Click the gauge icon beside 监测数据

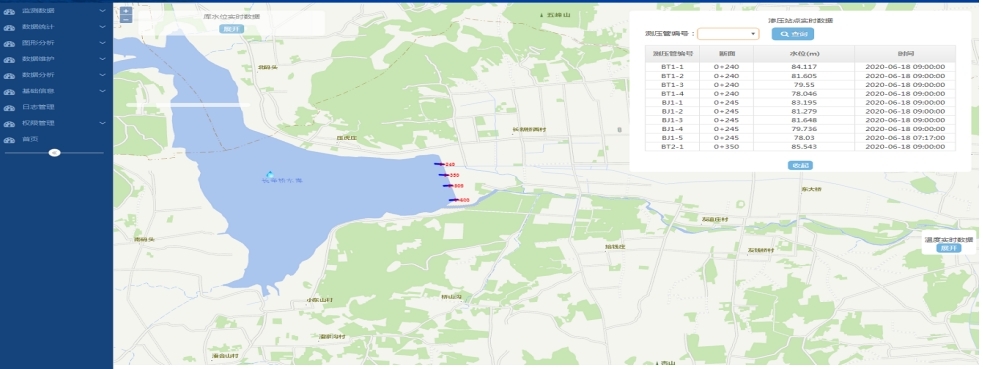click(x=9, y=11)
